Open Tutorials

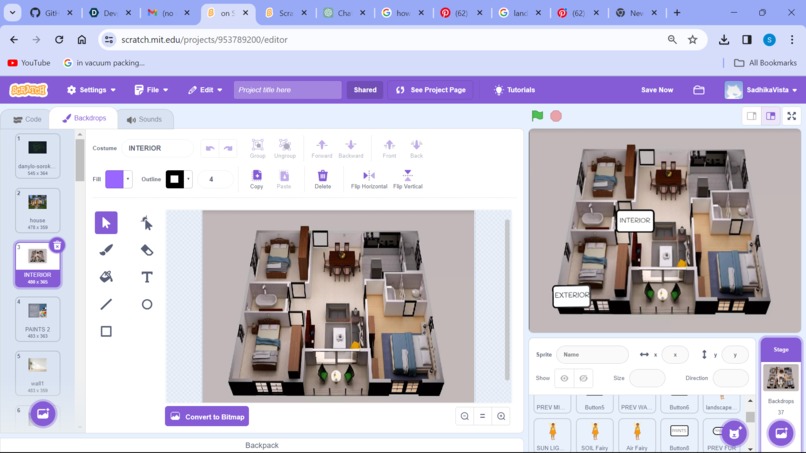(515, 90)
